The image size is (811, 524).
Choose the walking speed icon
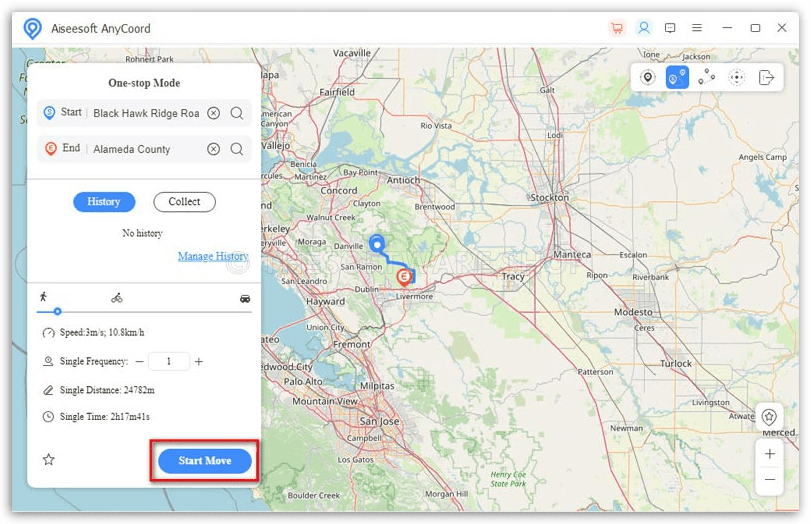[x=43, y=297]
